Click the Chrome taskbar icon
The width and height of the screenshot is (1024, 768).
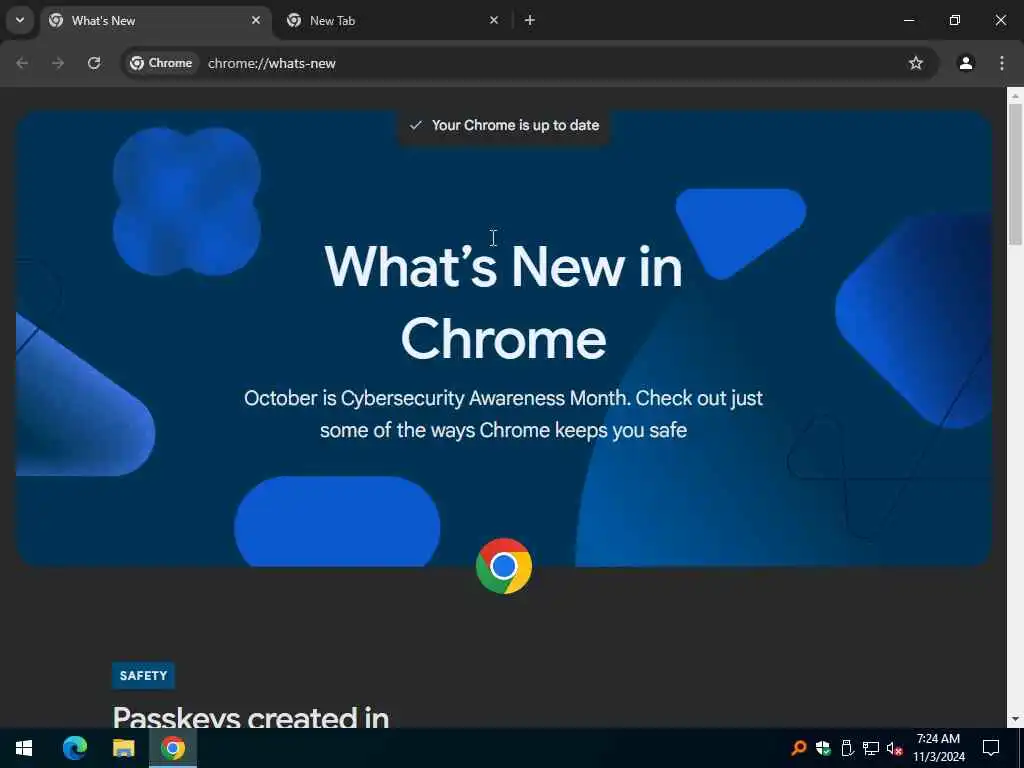[x=172, y=748]
